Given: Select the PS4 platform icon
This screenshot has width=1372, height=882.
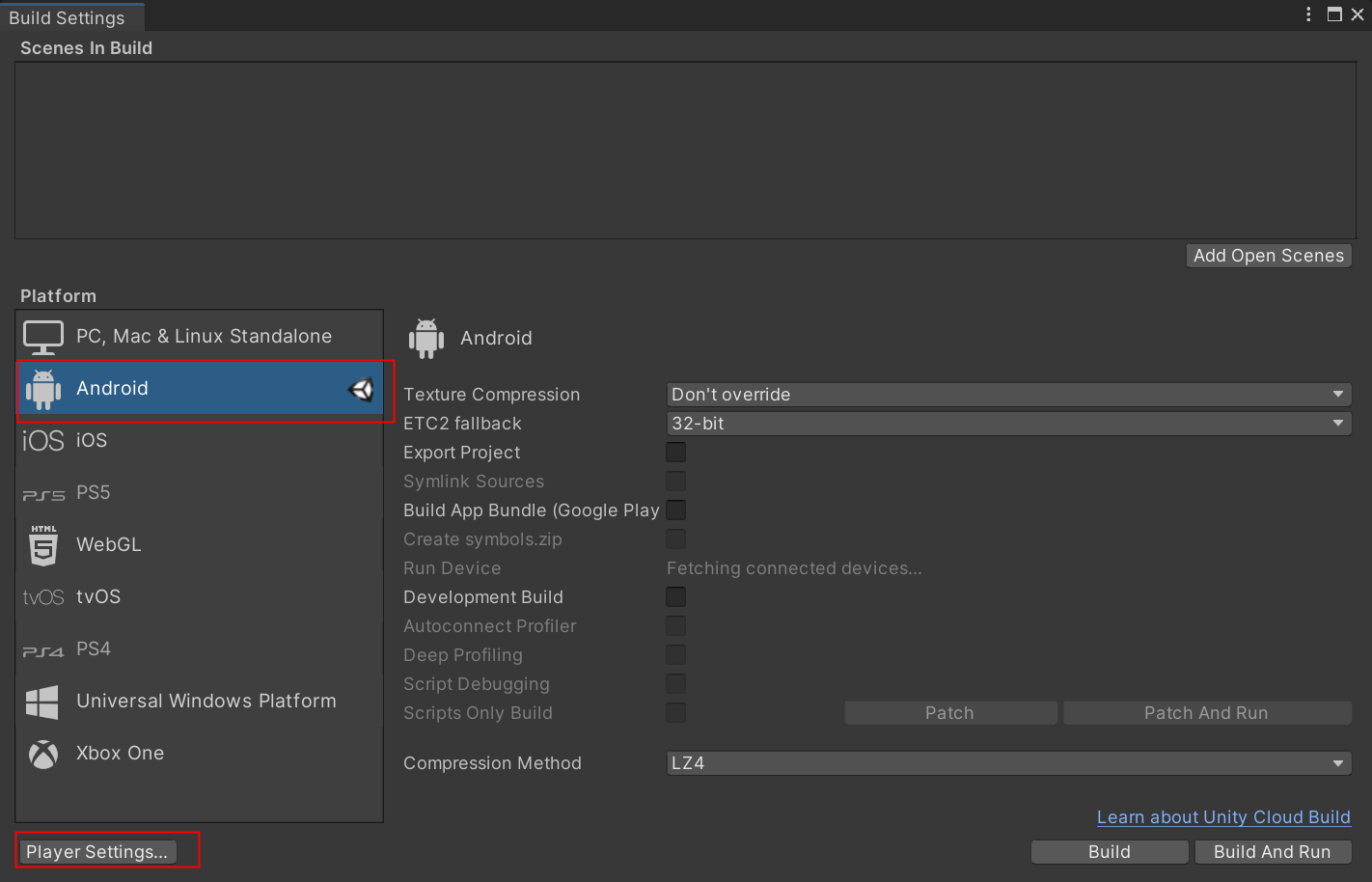Looking at the screenshot, I should coord(43,651).
